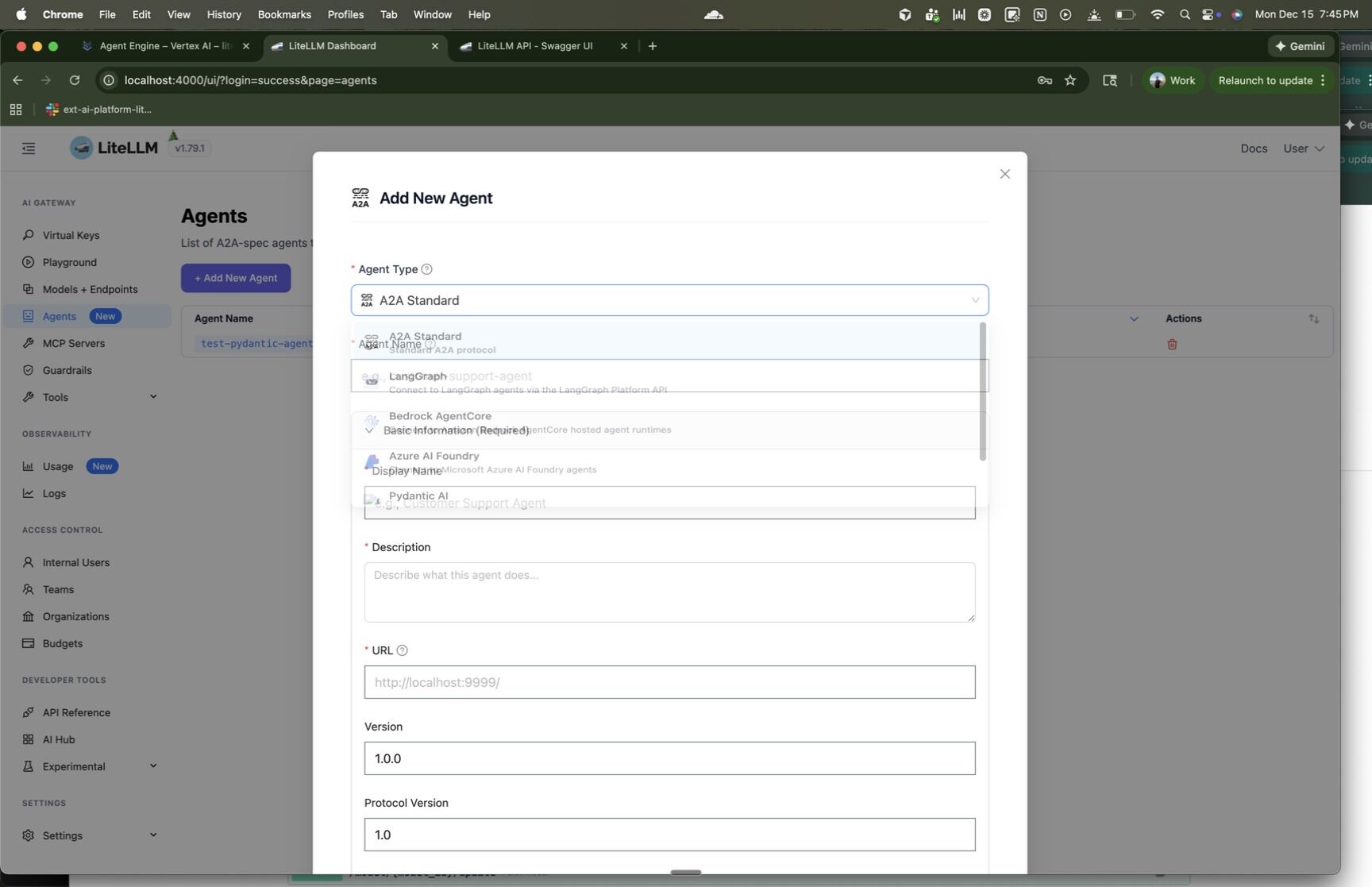Click the Organizations building icon

pos(29,616)
